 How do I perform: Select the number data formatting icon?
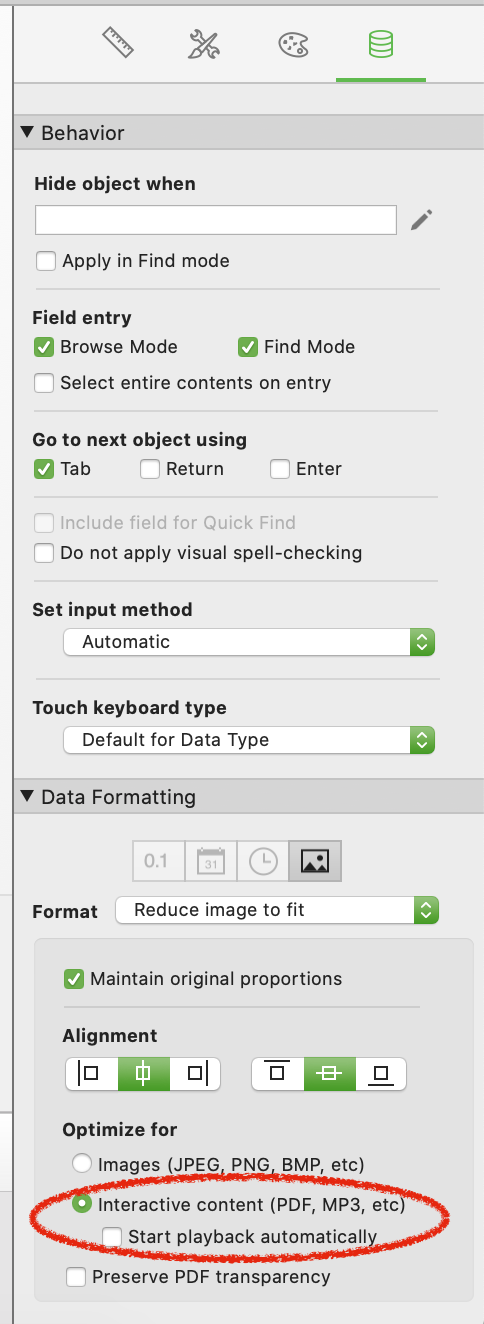click(158, 861)
